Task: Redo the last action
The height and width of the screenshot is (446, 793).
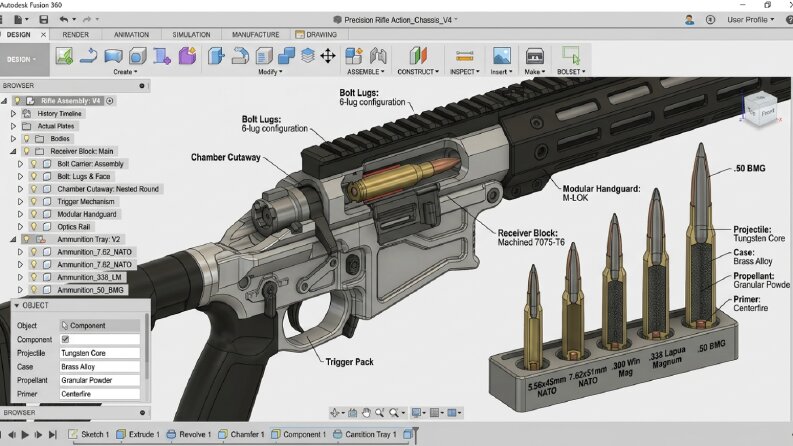Action: tap(87, 19)
